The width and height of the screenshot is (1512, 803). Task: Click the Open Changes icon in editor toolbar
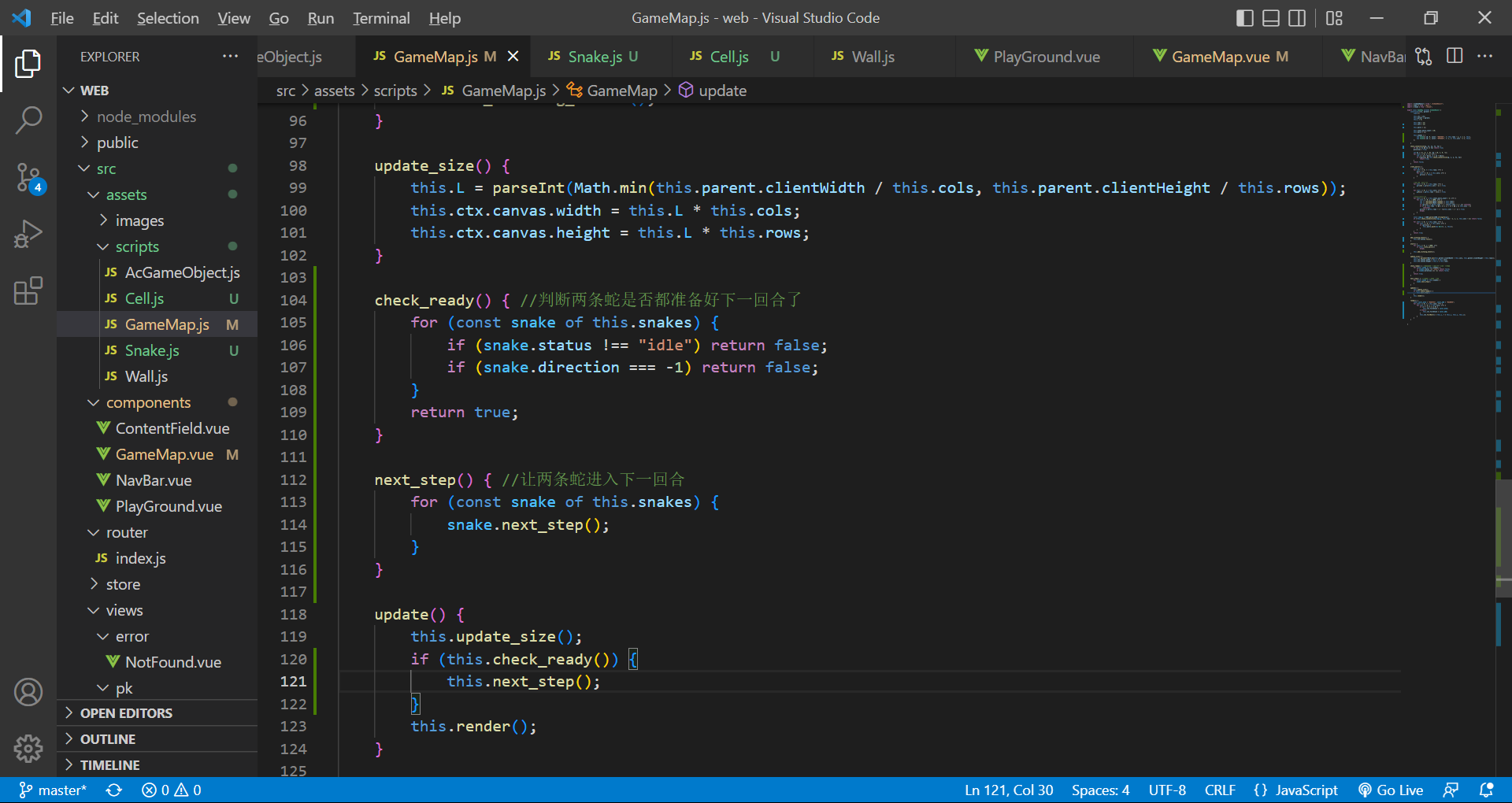tap(1423, 57)
